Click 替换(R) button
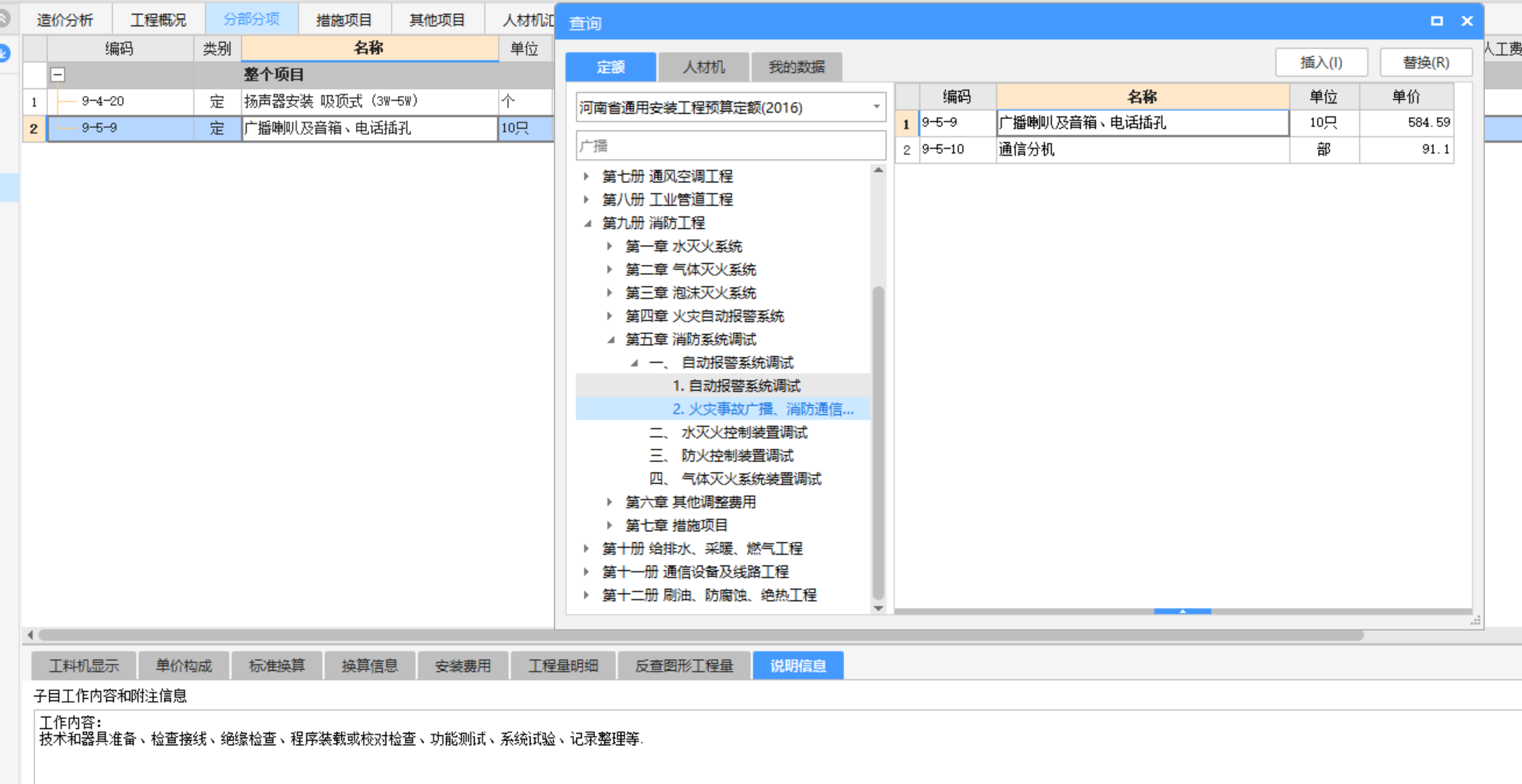1522x784 pixels. [1426, 62]
